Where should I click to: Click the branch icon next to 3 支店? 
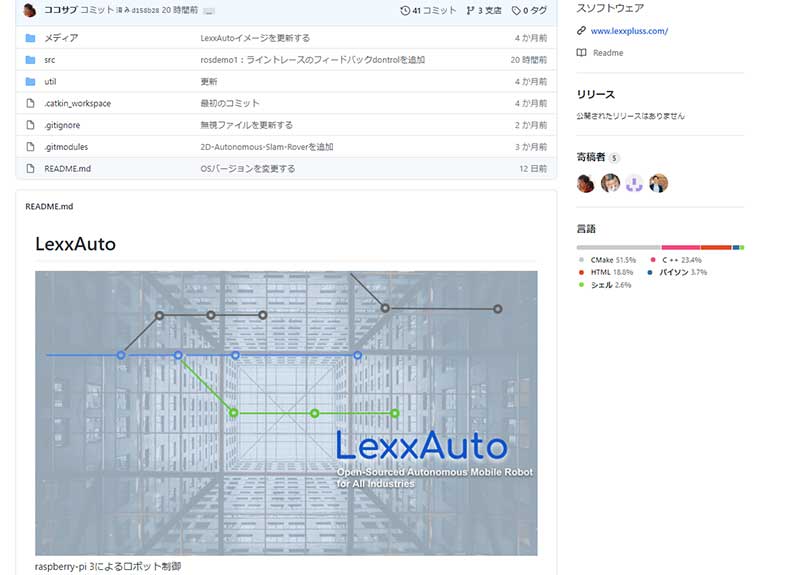(x=470, y=10)
